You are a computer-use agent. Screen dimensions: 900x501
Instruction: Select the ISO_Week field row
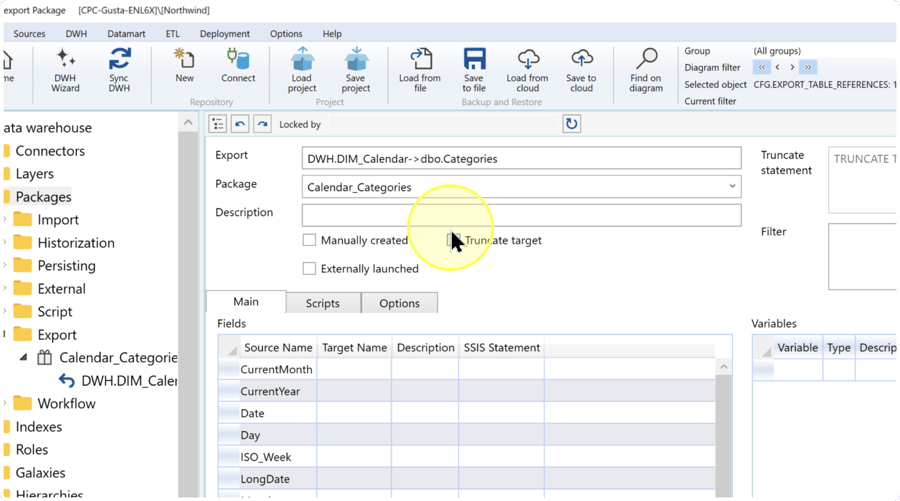[x=467, y=457]
